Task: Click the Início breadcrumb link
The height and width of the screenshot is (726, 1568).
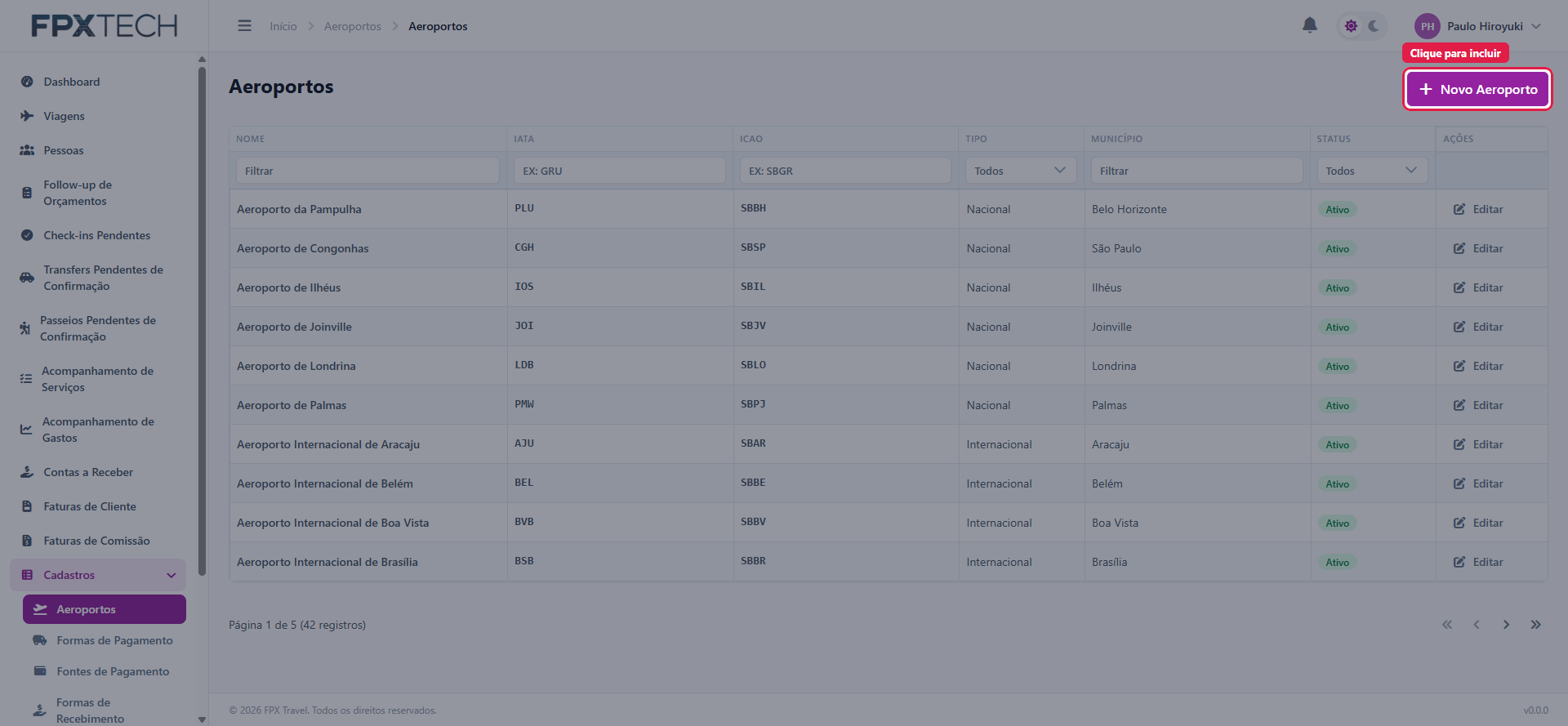Action: (283, 26)
